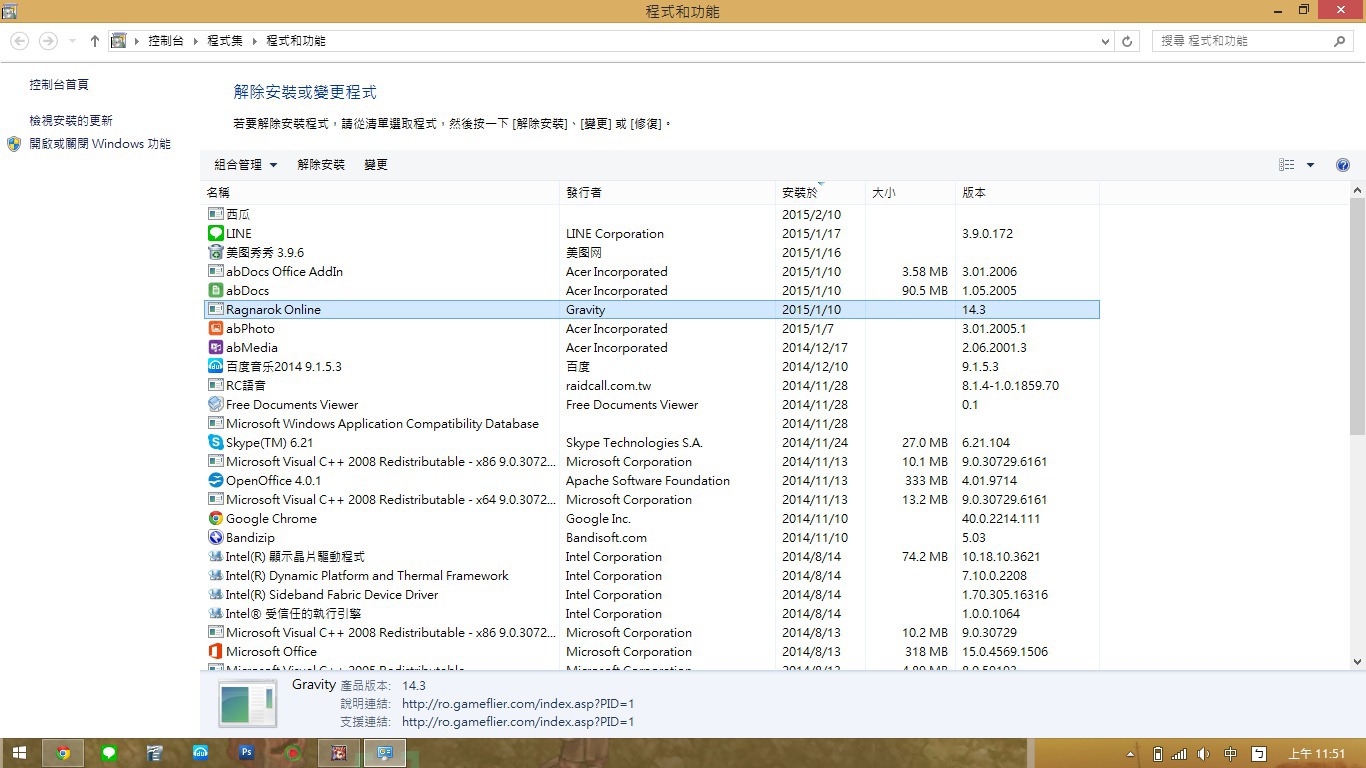Image resolution: width=1366 pixels, height=768 pixels.
Task: Click 控制台 in the breadcrumb path
Action: 166,41
